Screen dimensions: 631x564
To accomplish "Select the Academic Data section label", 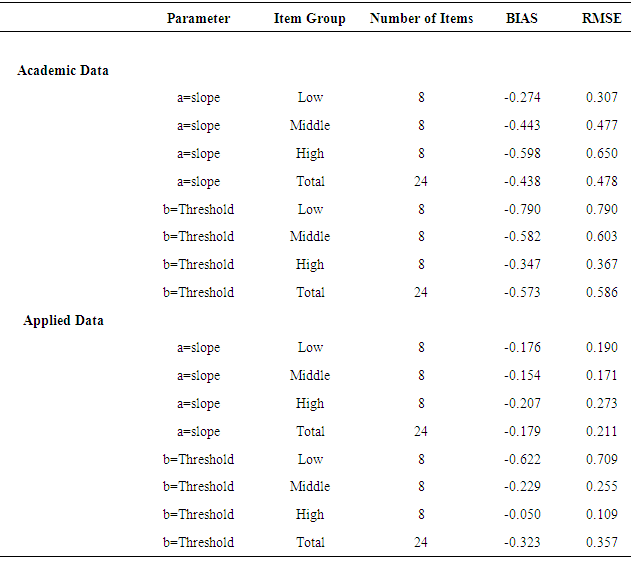I will click(x=63, y=71).
